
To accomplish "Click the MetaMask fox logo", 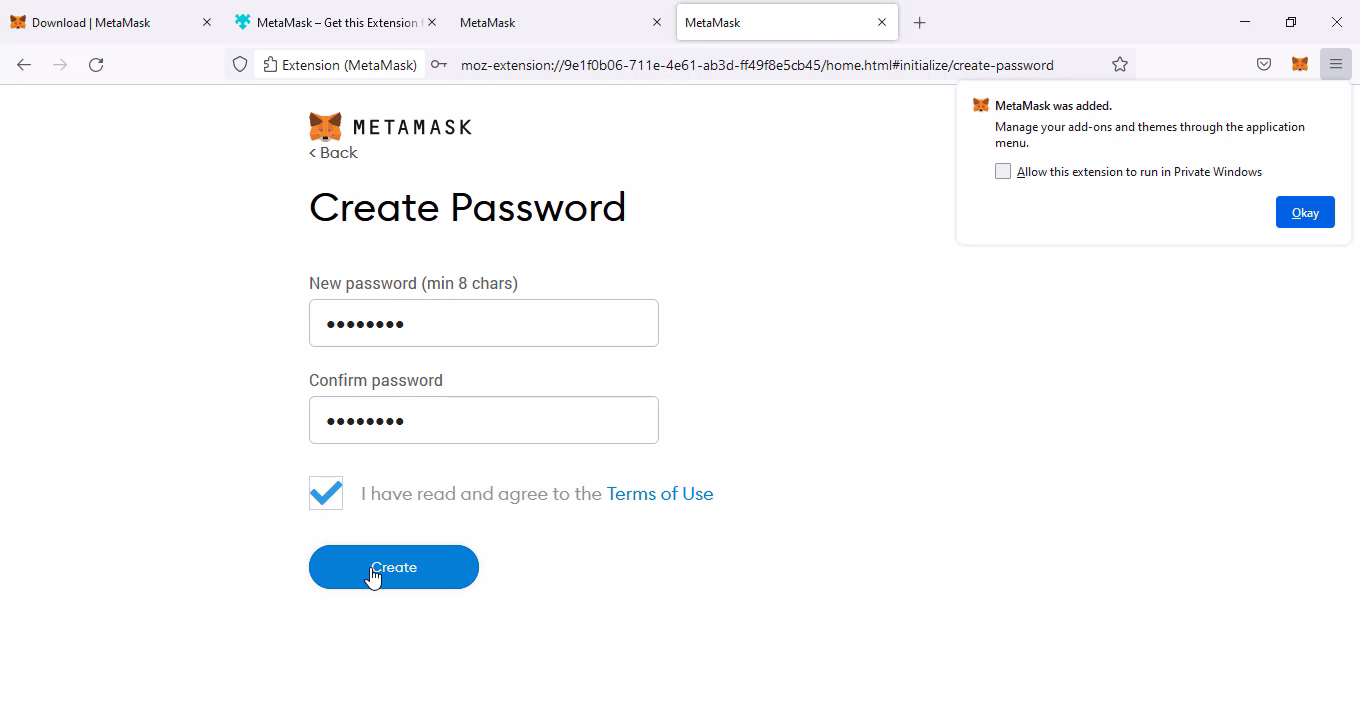I will click(x=325, y=127).
